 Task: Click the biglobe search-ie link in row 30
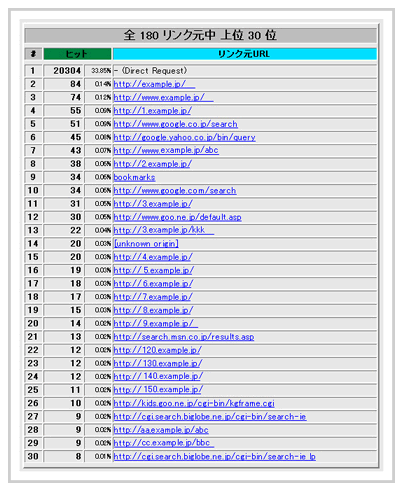[215, 457]
